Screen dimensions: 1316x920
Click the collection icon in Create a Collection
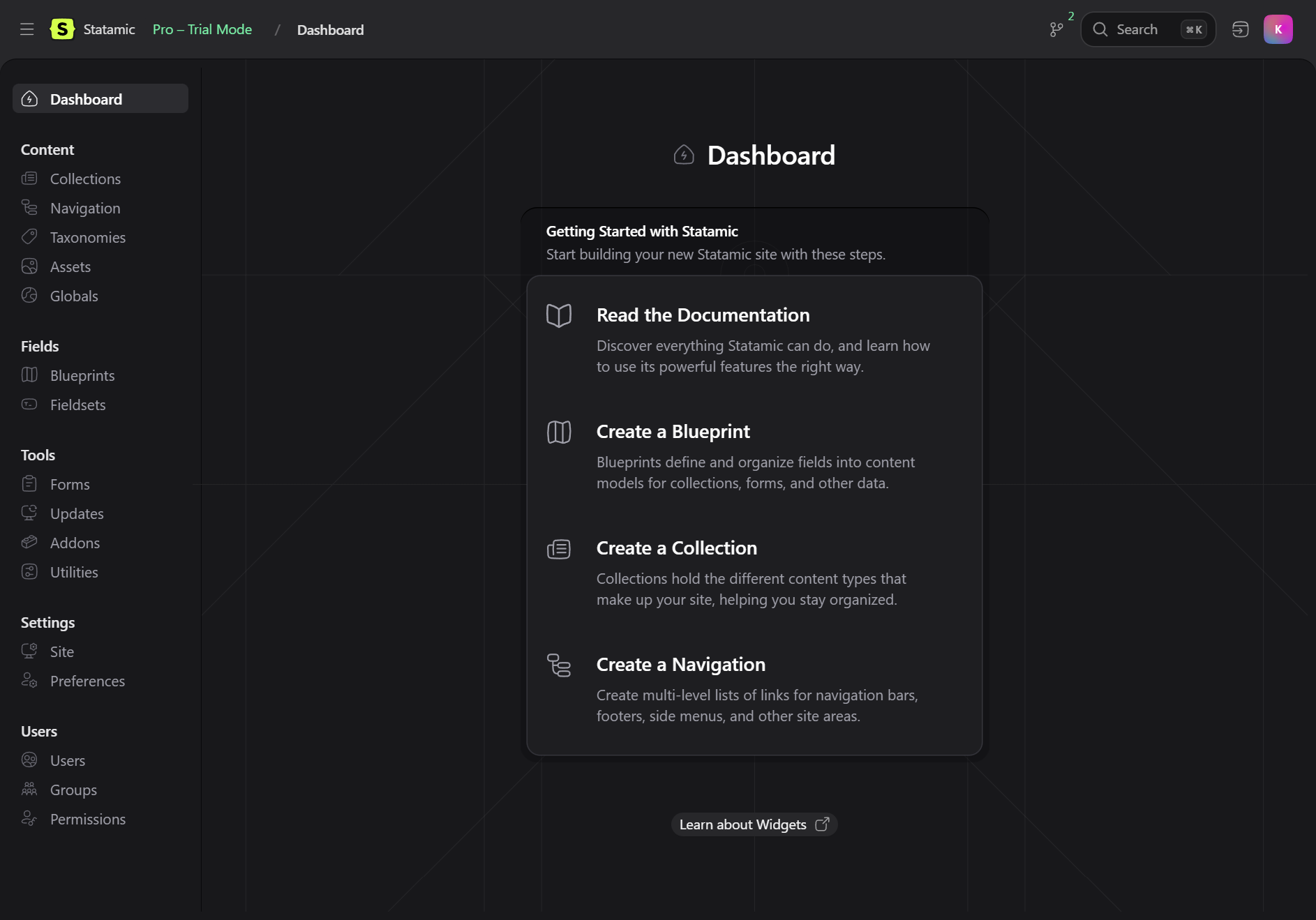point(559,549)
